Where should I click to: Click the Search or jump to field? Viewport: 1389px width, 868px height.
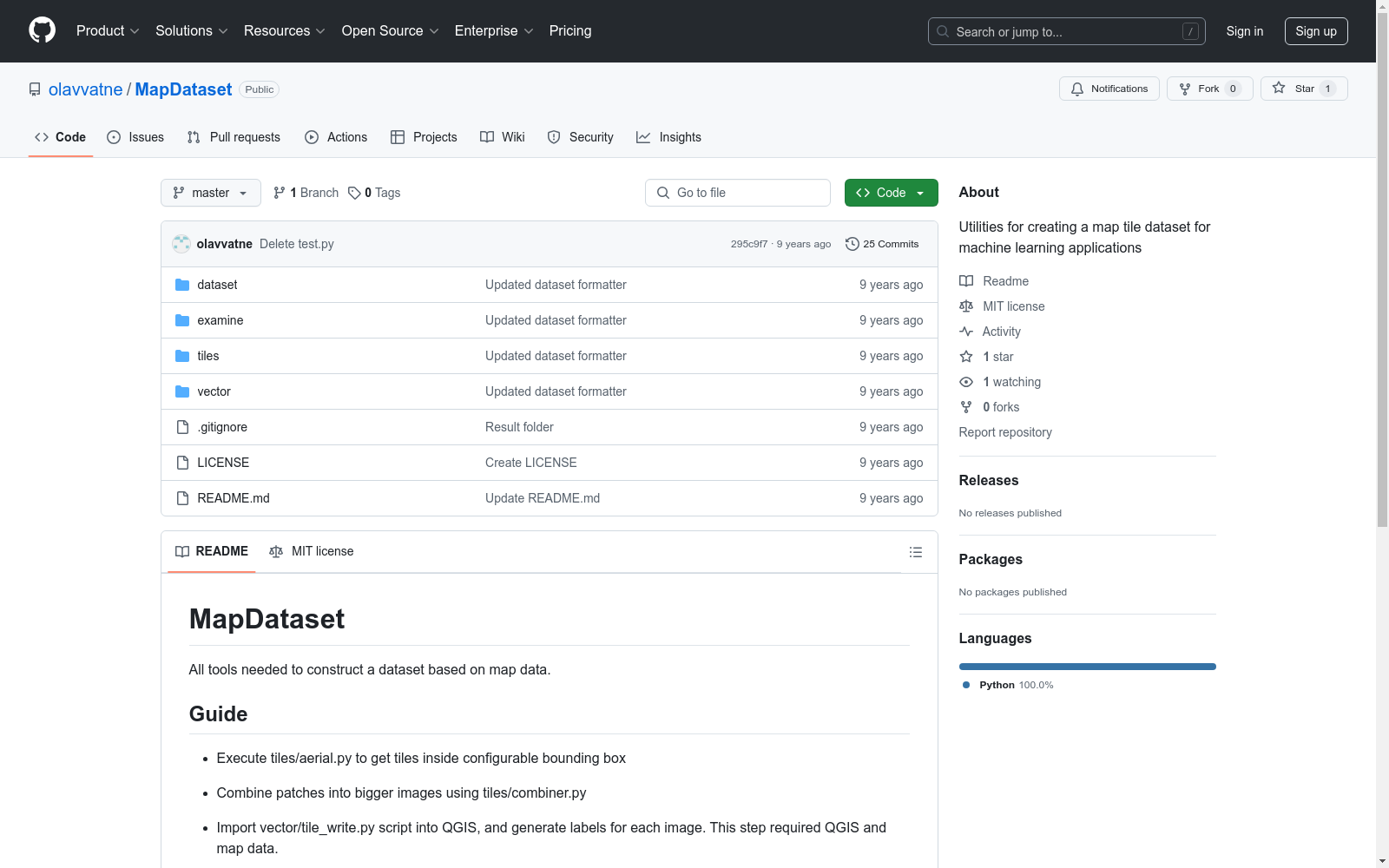pyautogui.click(x=1067, y=31)
